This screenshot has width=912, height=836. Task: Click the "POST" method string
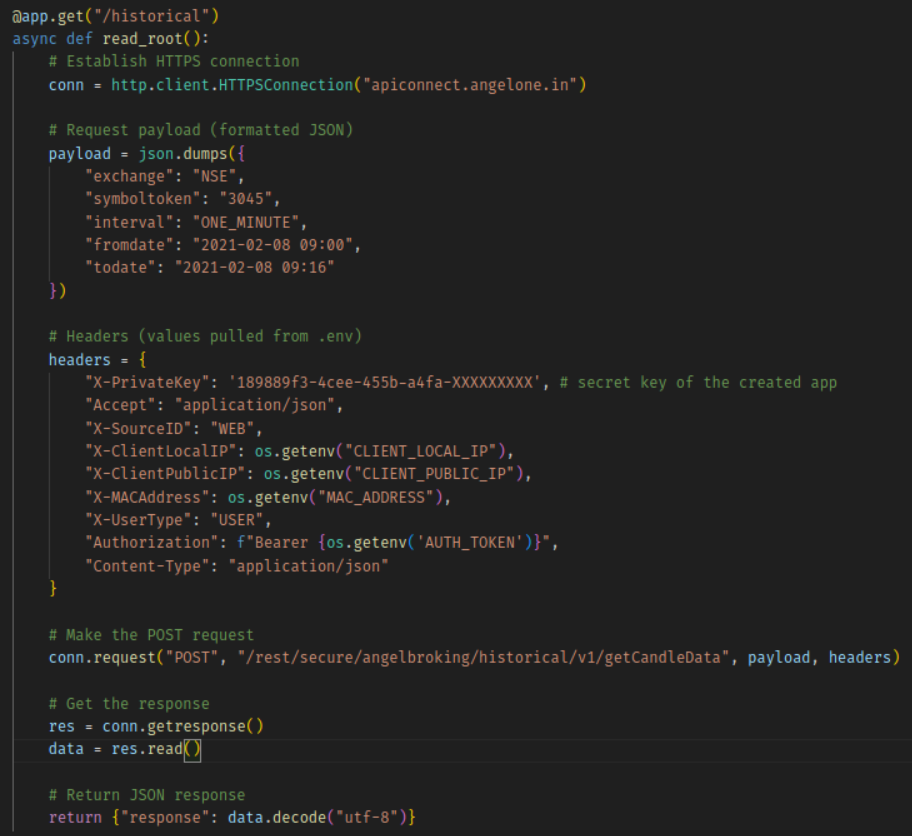click(192, 657)
